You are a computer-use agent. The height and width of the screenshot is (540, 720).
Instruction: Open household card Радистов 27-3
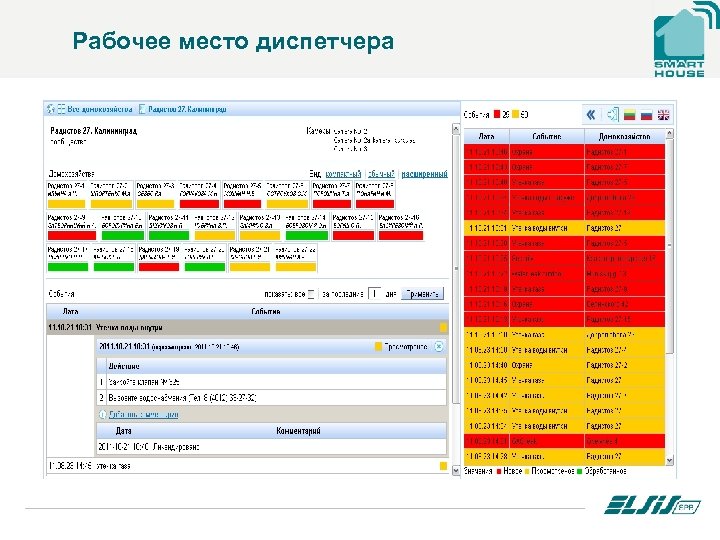pos(156,196)
